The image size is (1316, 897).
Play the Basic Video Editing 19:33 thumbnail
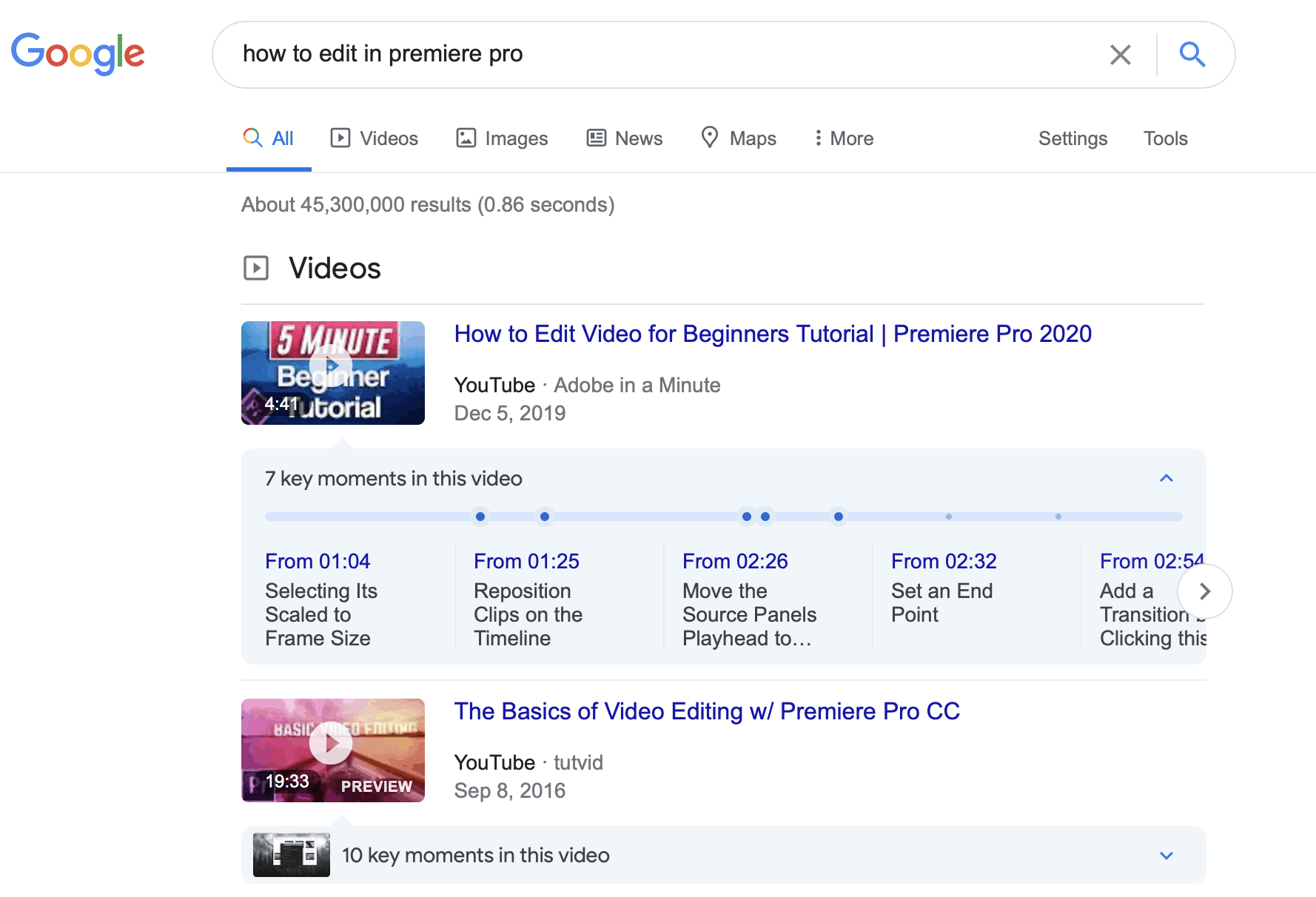[x=333, y=750]
